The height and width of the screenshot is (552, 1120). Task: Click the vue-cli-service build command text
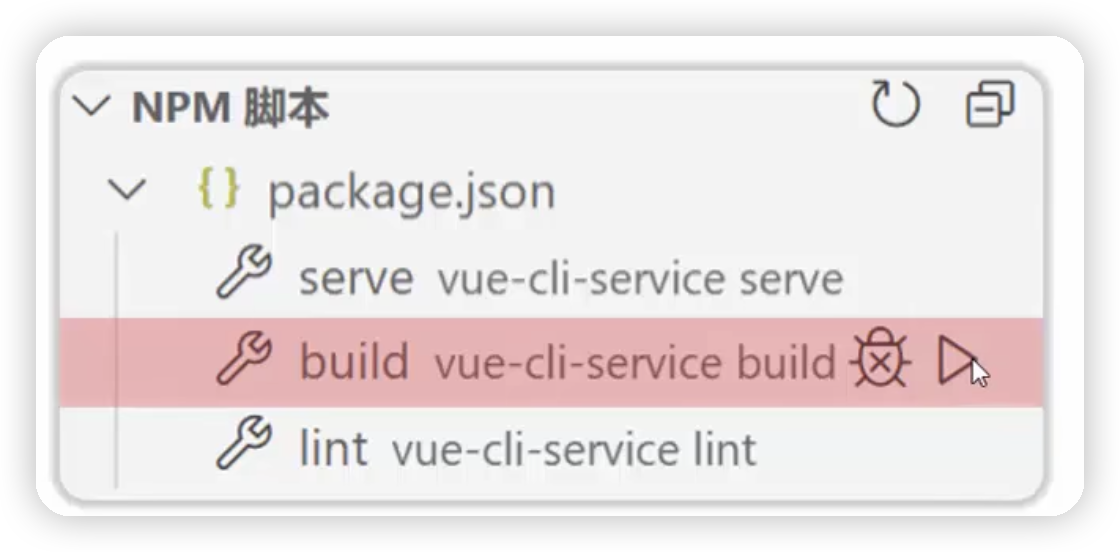(x=635, y=363)
